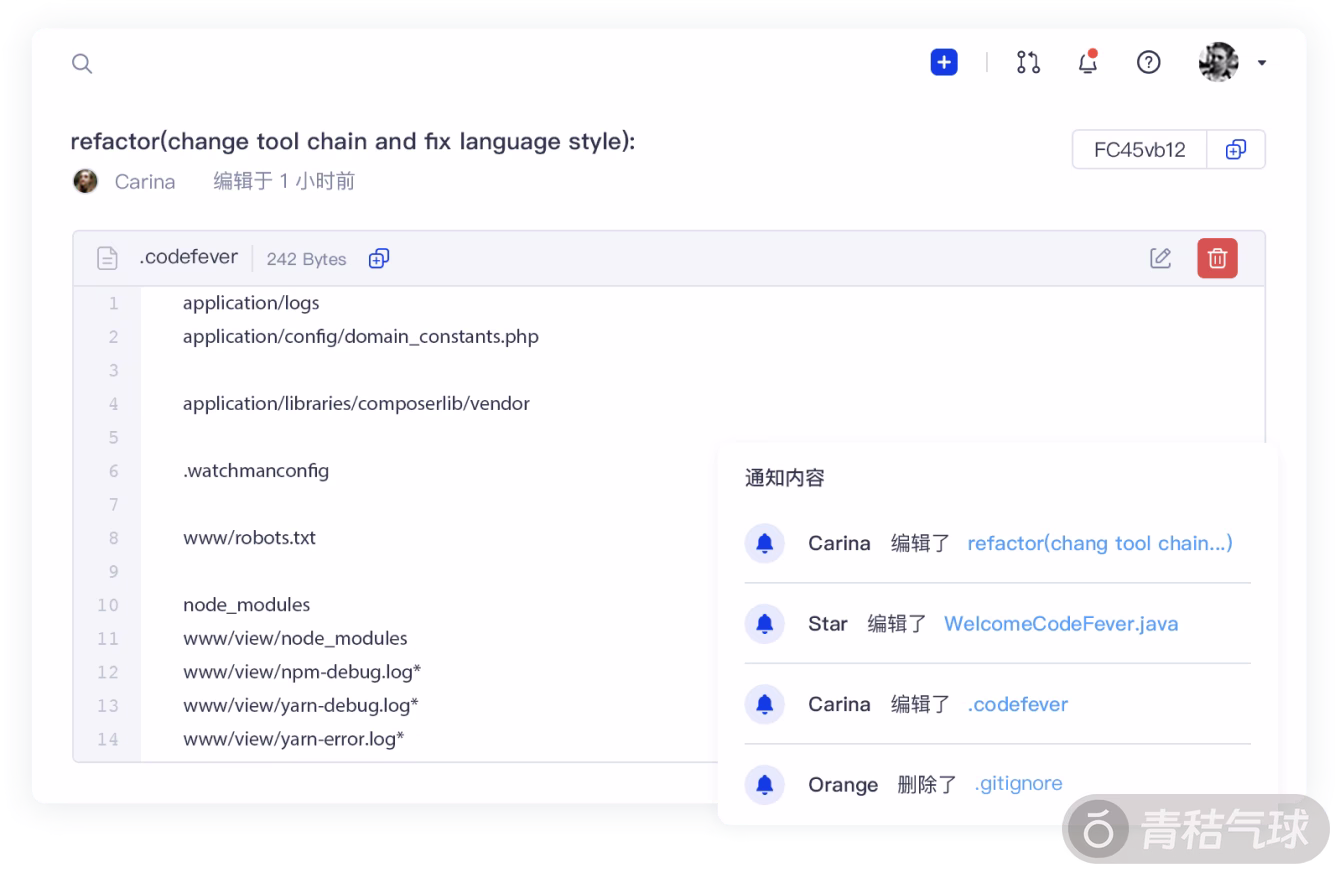Screen dimensions: 1340x874
Task: Click the blue plus create button
Action: click(944, 62)
